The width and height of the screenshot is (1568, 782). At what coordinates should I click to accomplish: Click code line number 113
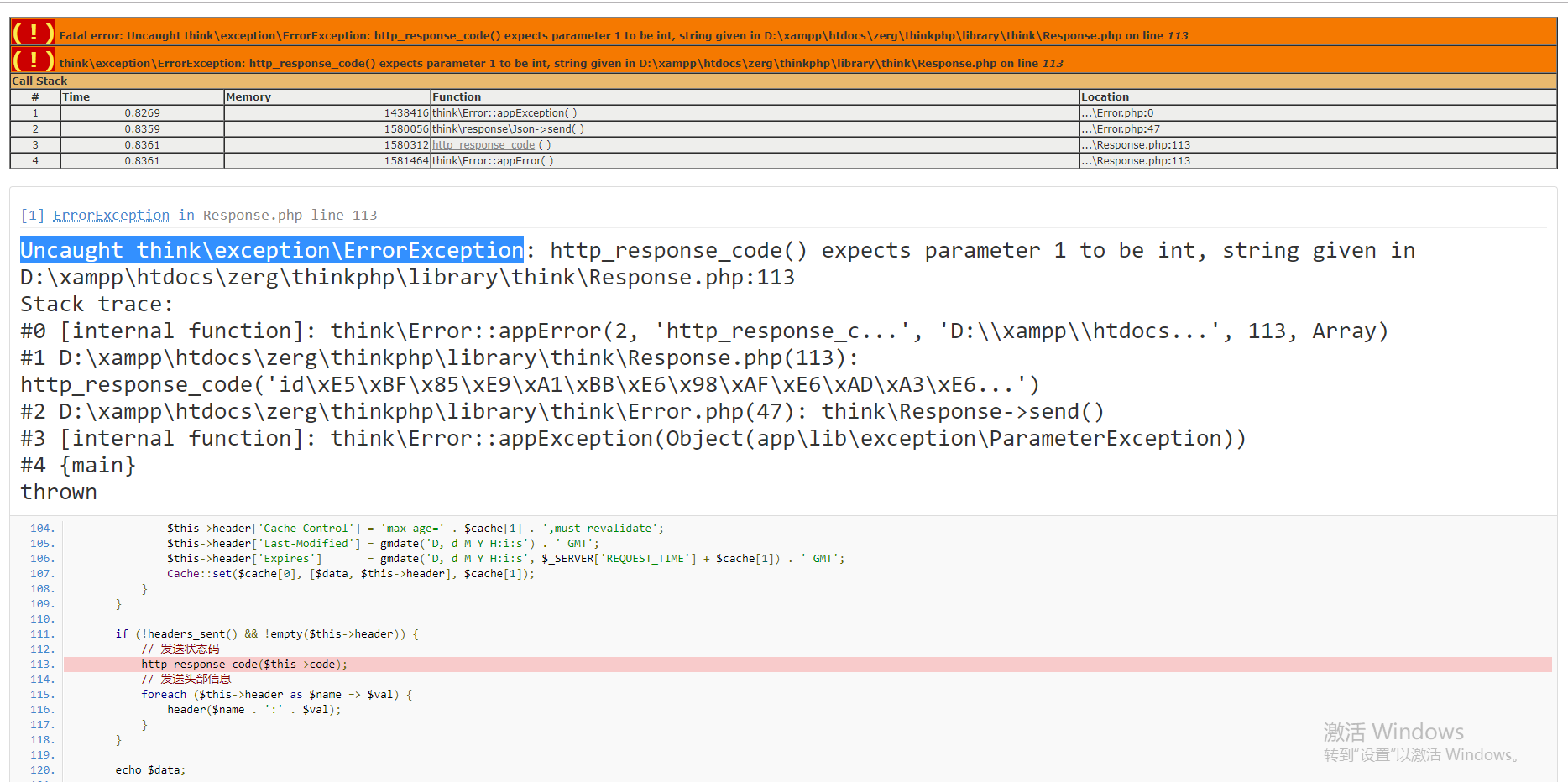tap(42, 665)
